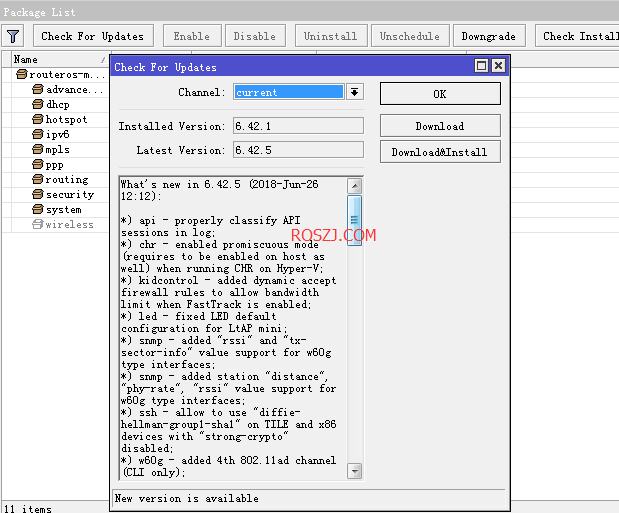Image resolution: width=619 pixels, height=513 pixels.
Task: Click changelog scrollbar down arrow
Action: pos(355,471)
